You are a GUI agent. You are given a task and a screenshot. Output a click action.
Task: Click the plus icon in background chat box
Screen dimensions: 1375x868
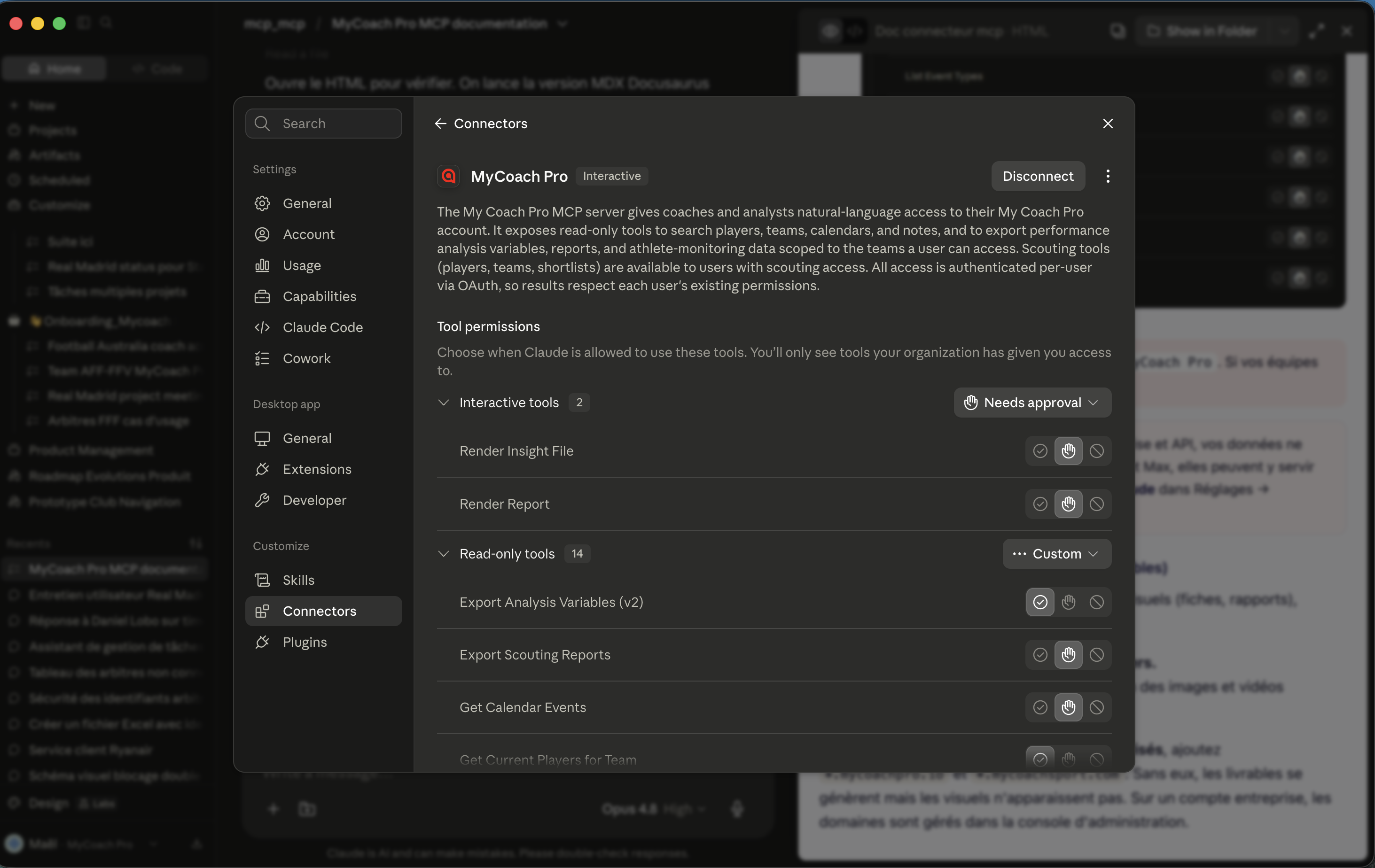[273, 809]
